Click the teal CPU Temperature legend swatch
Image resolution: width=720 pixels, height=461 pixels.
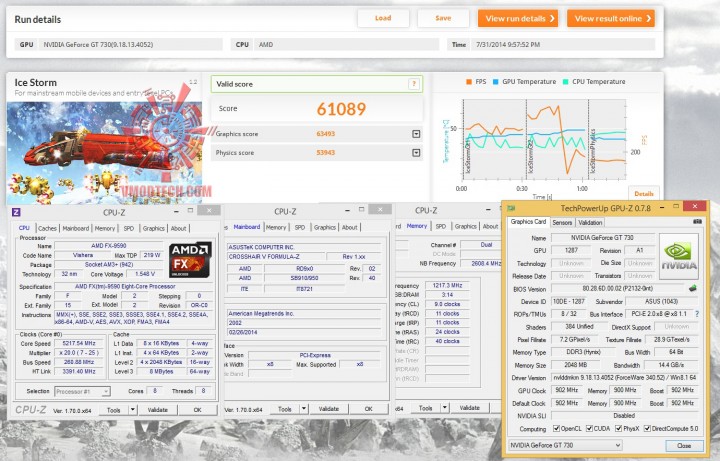pos(566,82)
